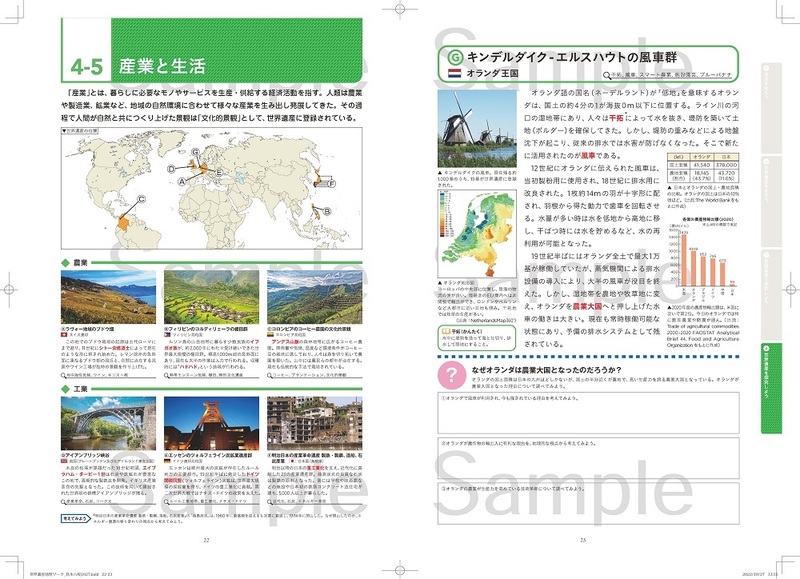
Task: Click the アイアンブリッジ峡谷 caption title
Action: tap(85, 455)
